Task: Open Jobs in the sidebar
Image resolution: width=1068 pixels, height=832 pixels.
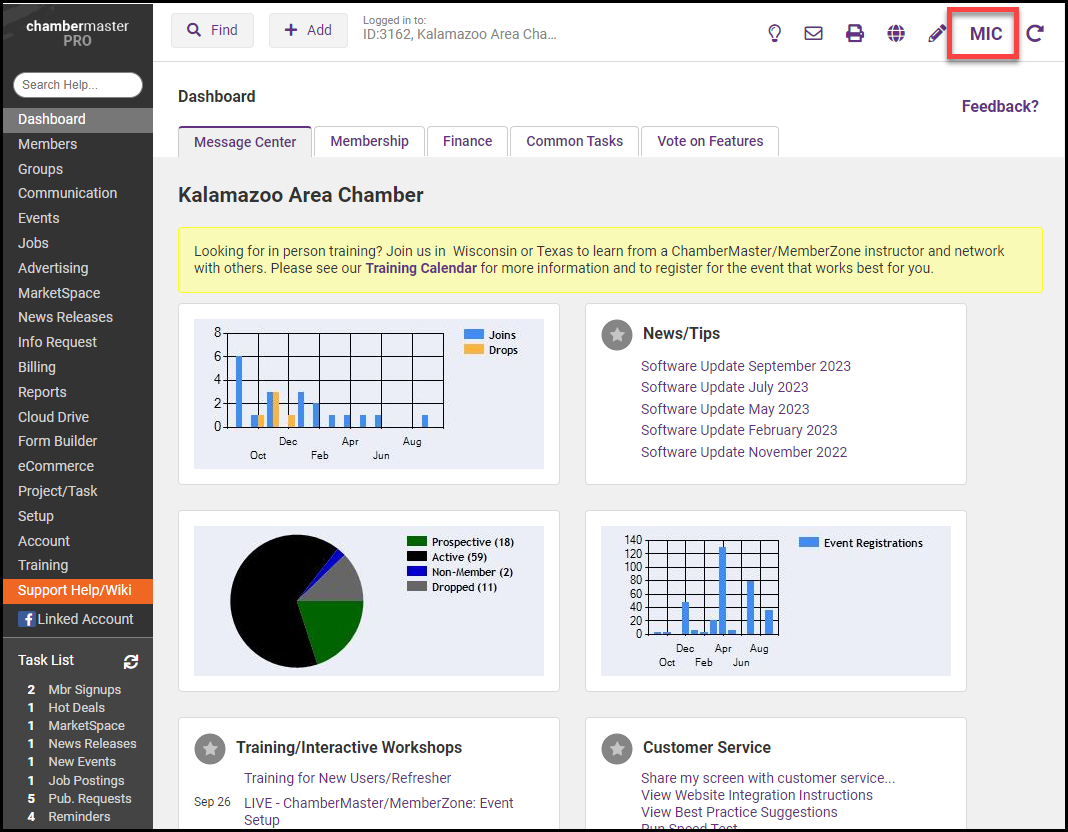Action: (33, 243)
